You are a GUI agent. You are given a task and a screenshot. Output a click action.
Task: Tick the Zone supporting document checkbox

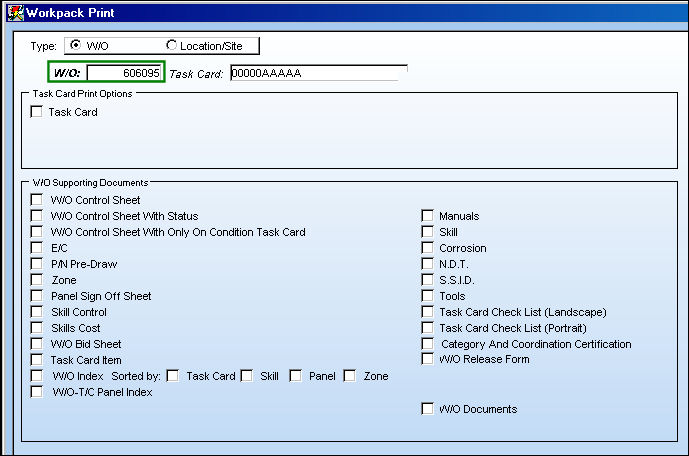click(36, 280)
